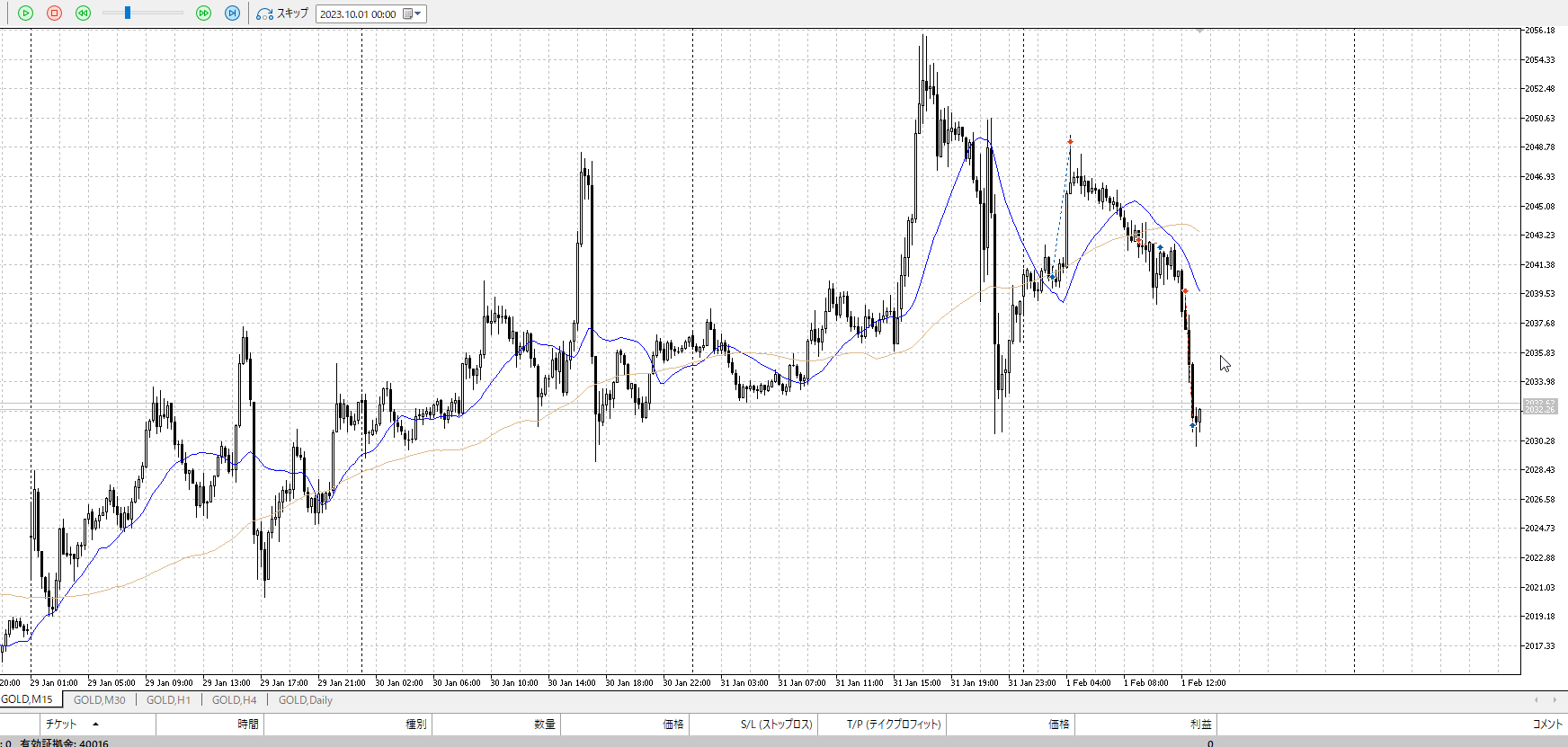The image size is (1568, 747).
Task: Switch to the GOLD,H1 chart tab
Action: pyautogui.click(x=168, y=700)
